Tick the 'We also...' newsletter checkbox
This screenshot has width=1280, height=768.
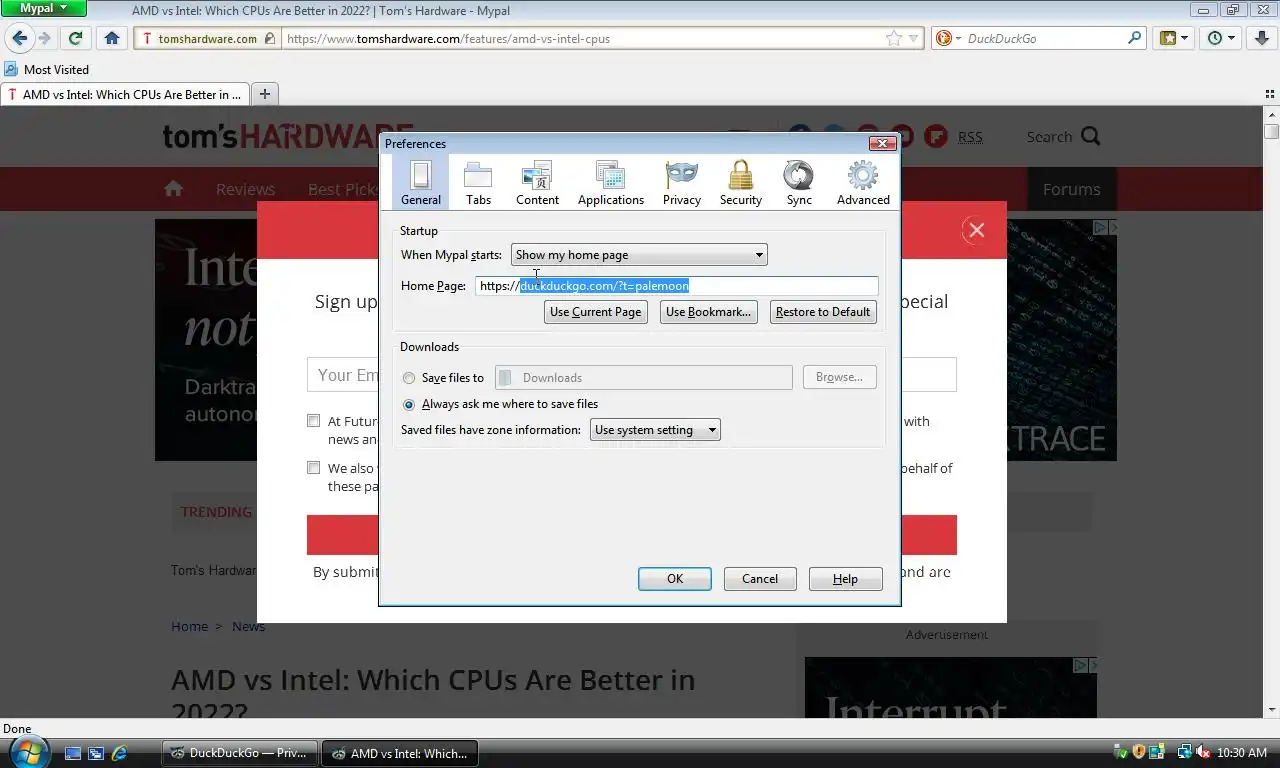click(314, 467)
